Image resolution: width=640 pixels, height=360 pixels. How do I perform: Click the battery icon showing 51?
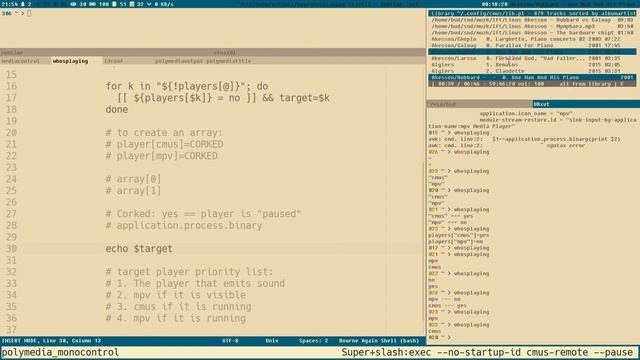(x=114, y=4)
